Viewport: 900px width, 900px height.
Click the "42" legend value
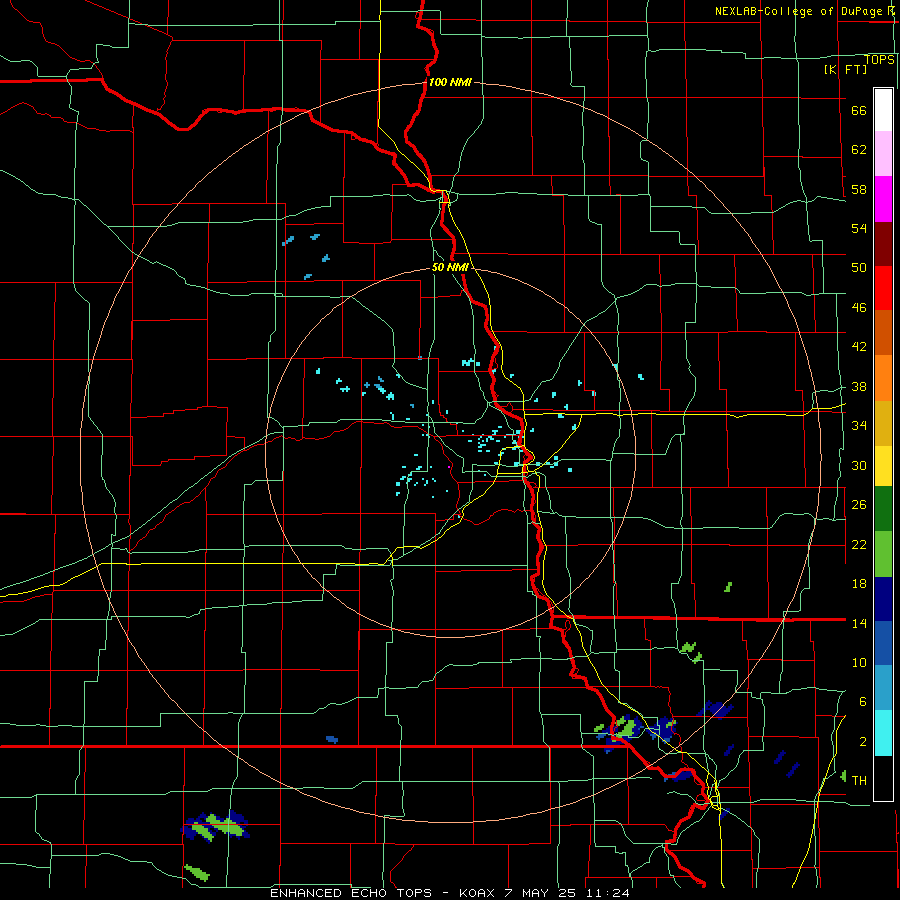[859, 347]
